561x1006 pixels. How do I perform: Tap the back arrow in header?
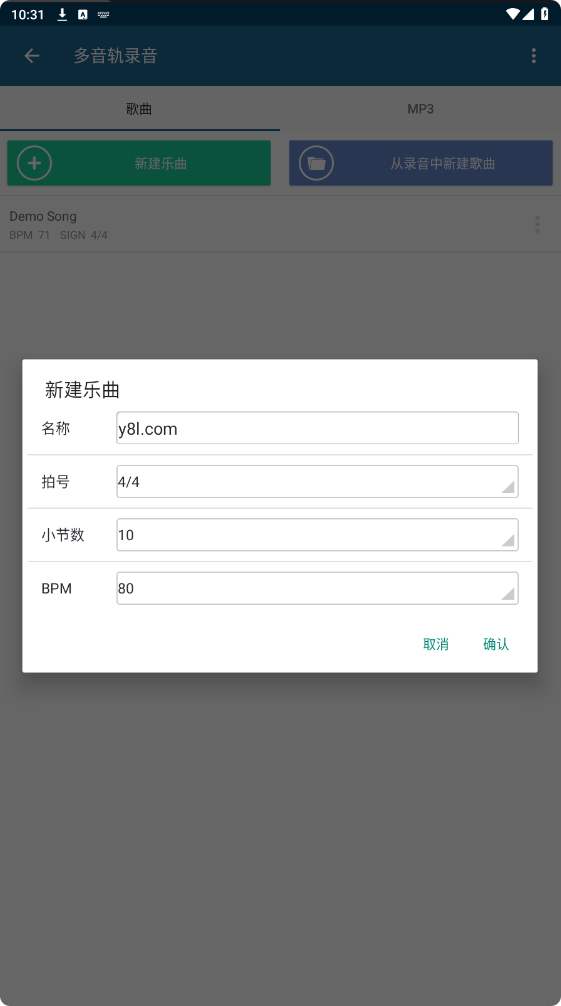tap(32, 56)
